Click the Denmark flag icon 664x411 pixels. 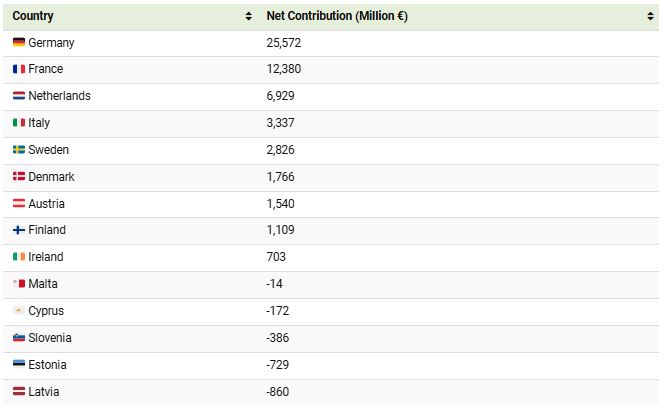pos(19,177)
